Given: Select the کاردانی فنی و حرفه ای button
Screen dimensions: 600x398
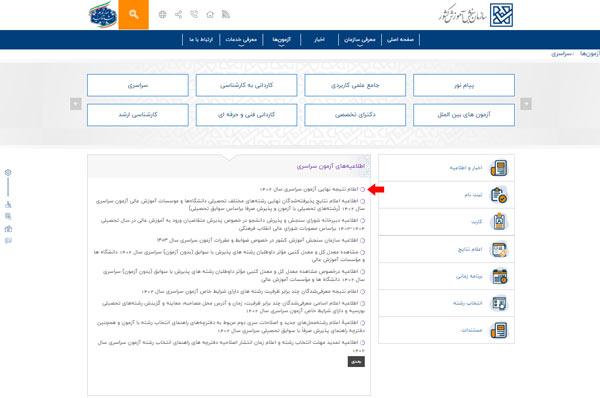Looking at the screenshot, I should tap(246, 115).
